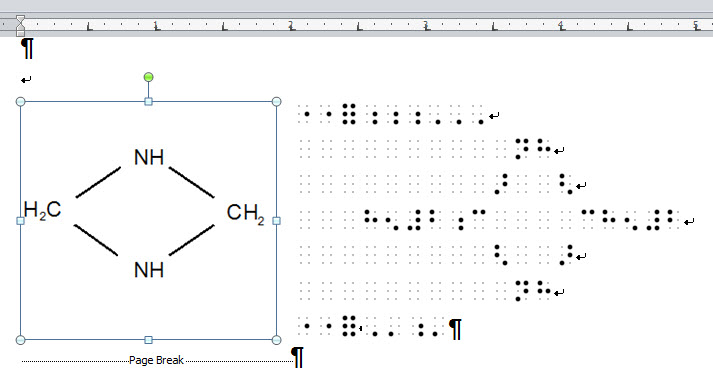Click the CH2 label in the diagram
The image size is (713, 381).
pyautogui.click(x=246, y=213)
